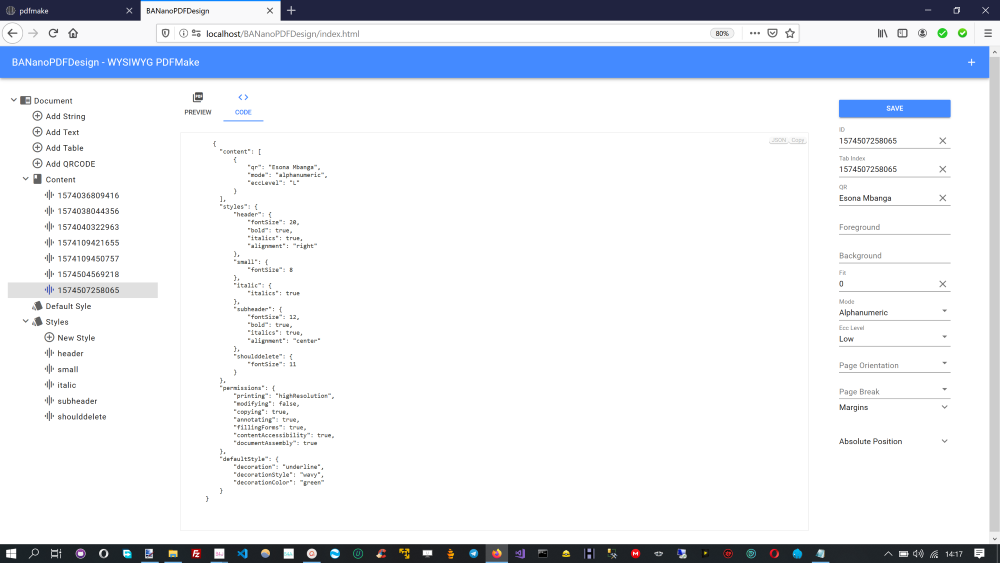Go back to previous page

coord(13,33)
